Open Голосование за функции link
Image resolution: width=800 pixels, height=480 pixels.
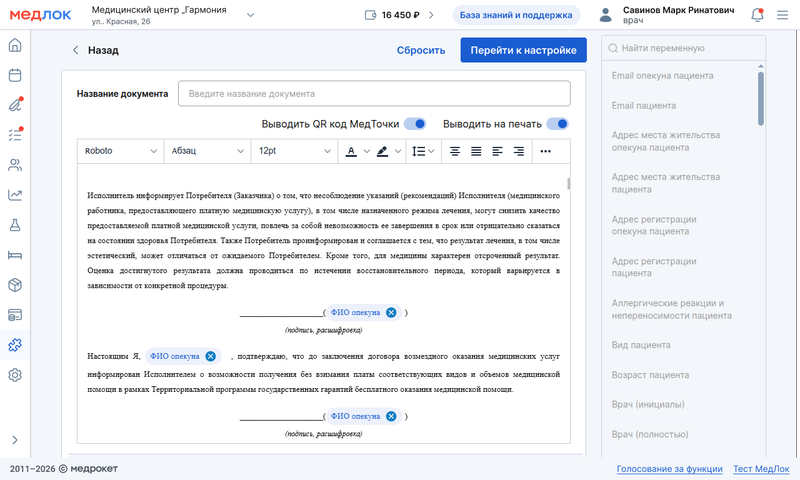click(669, 469)
